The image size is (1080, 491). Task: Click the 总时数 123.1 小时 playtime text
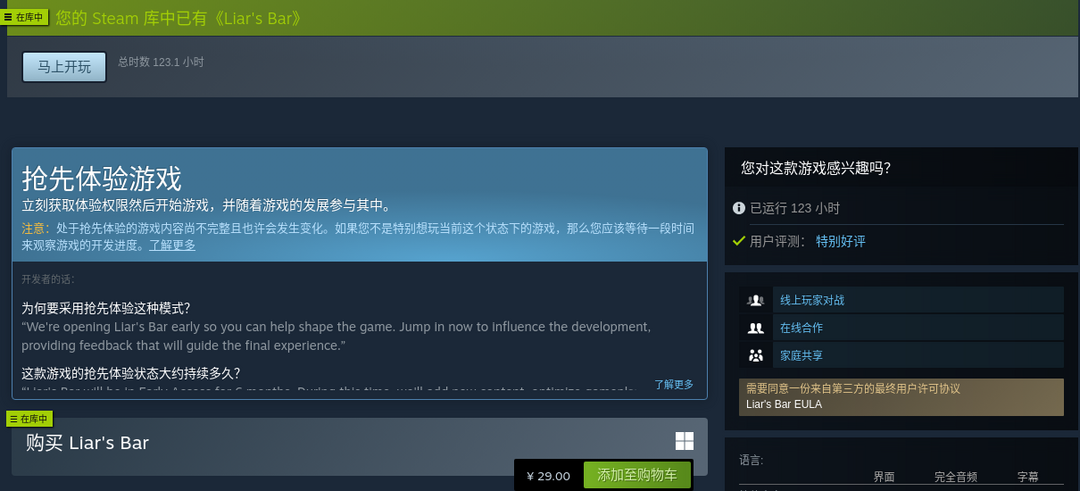160,61
